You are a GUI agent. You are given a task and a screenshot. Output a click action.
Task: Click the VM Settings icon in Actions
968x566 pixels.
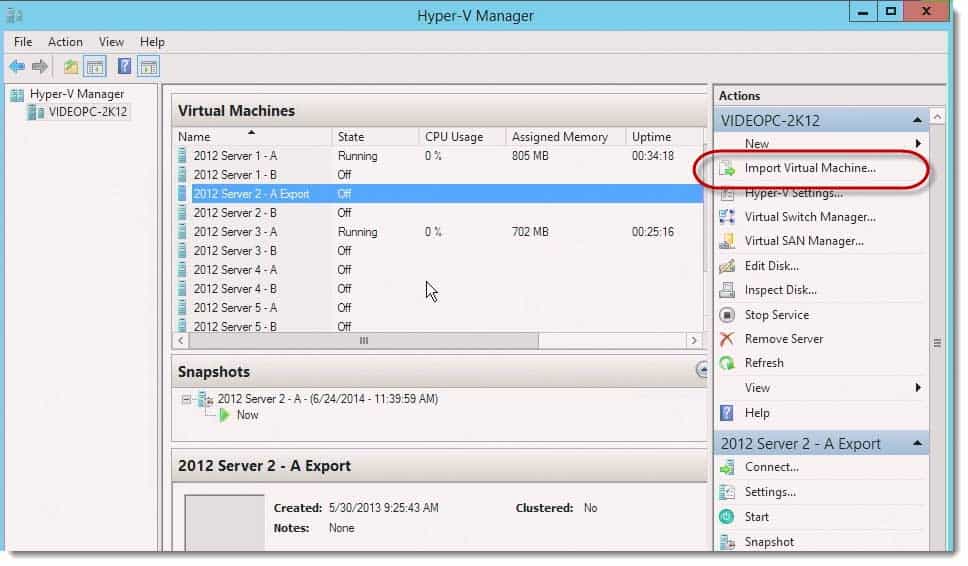727,492
